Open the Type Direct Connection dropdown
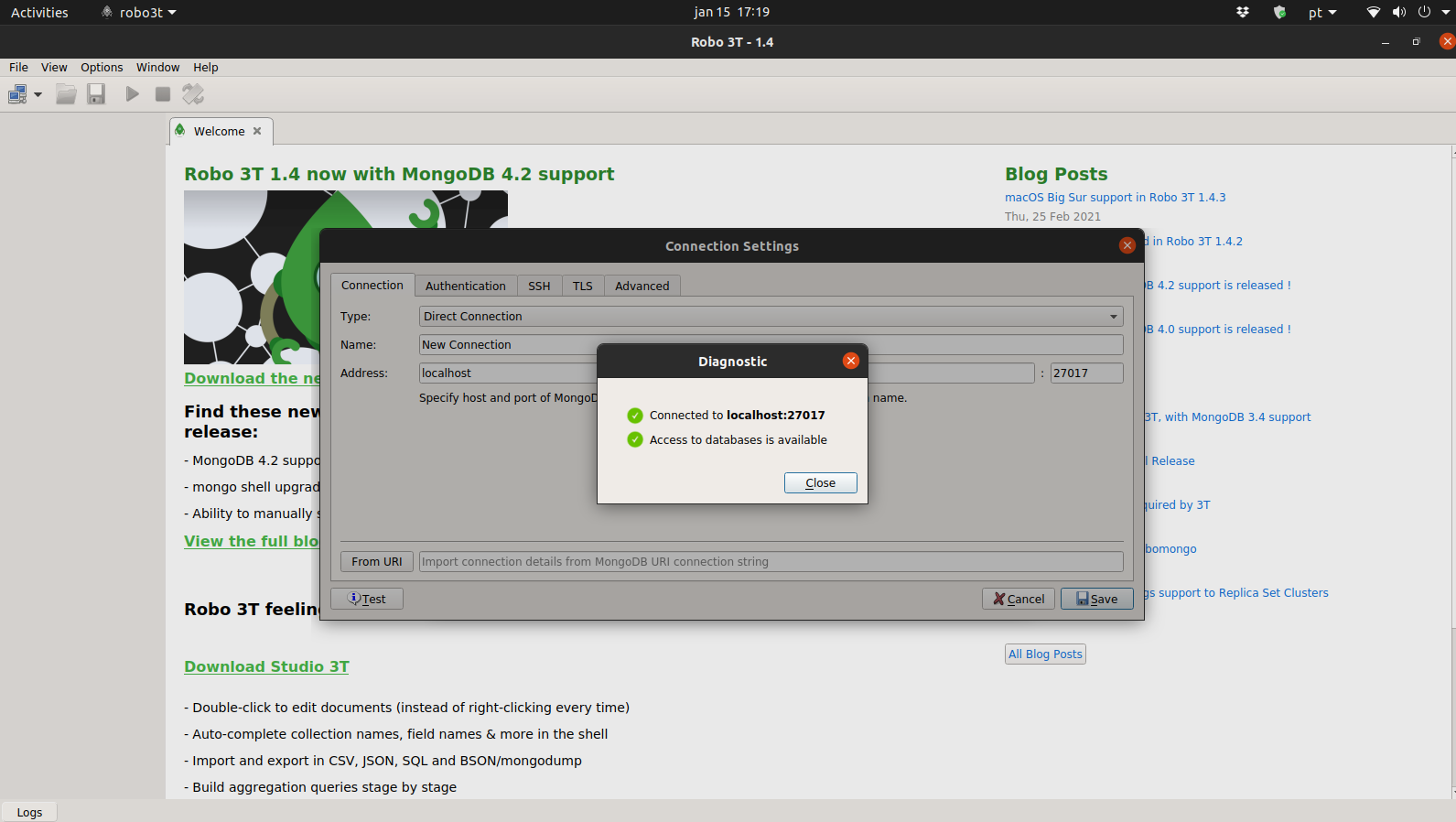1456x822 pixels. click(x=771, y=316)
